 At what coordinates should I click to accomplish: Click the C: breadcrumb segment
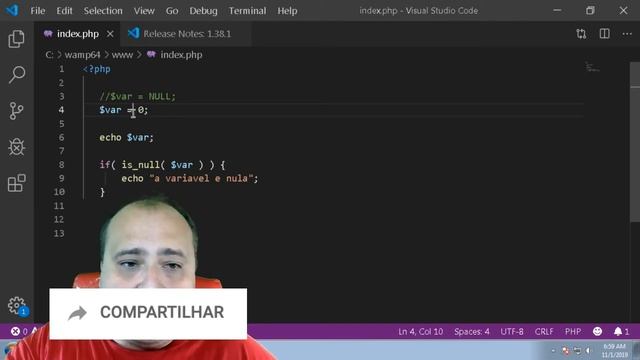[x=49, y=55]
